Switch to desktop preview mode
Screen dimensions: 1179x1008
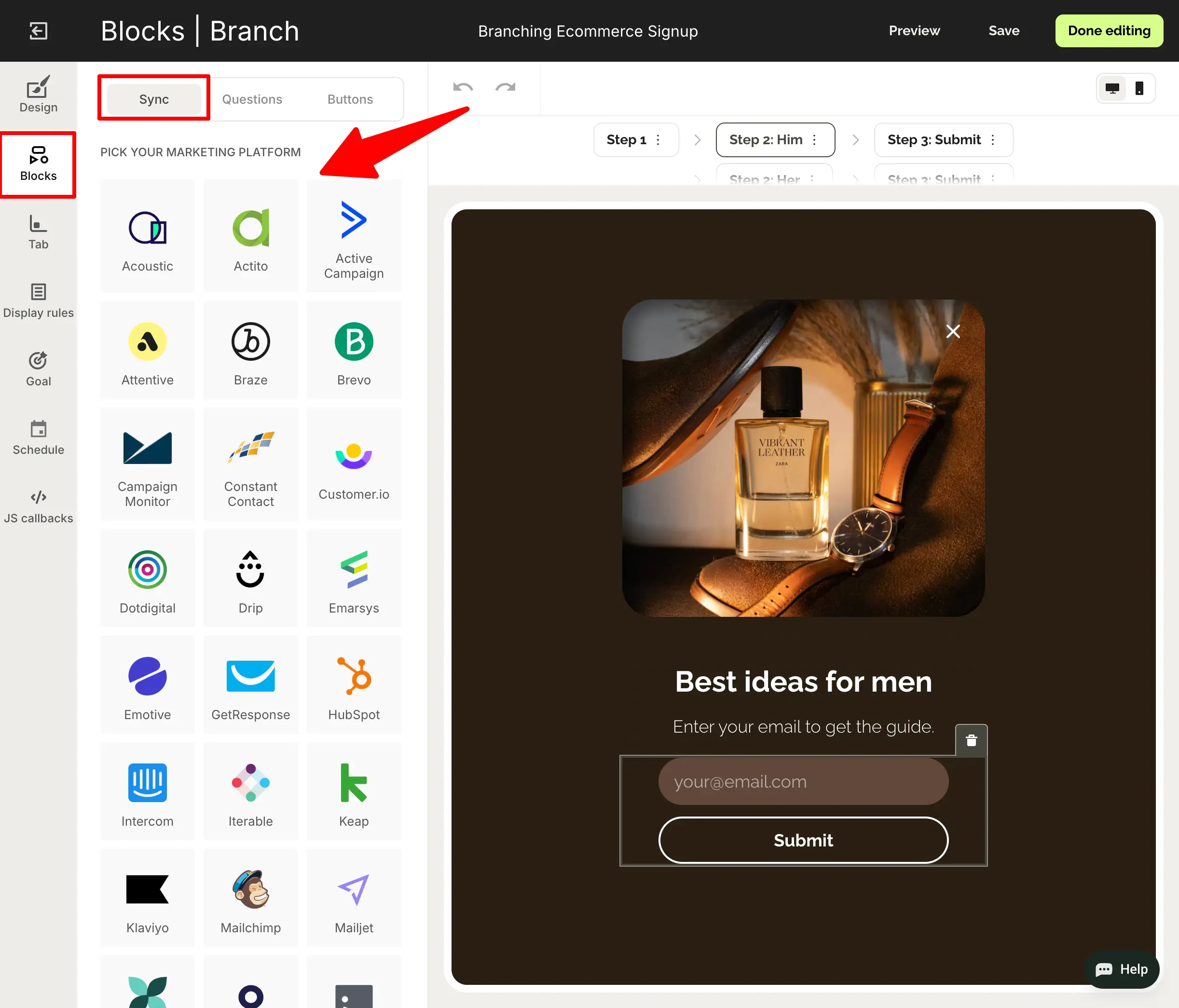pyautogui.click(x=1112, y=88)
